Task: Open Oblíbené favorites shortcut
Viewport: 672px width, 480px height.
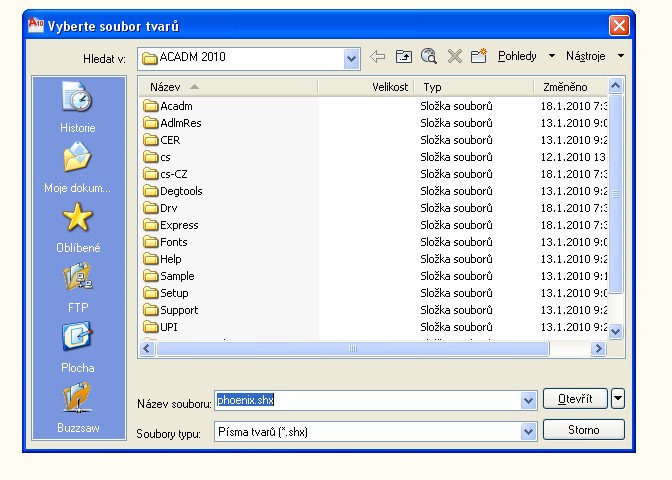Action: 78,227
